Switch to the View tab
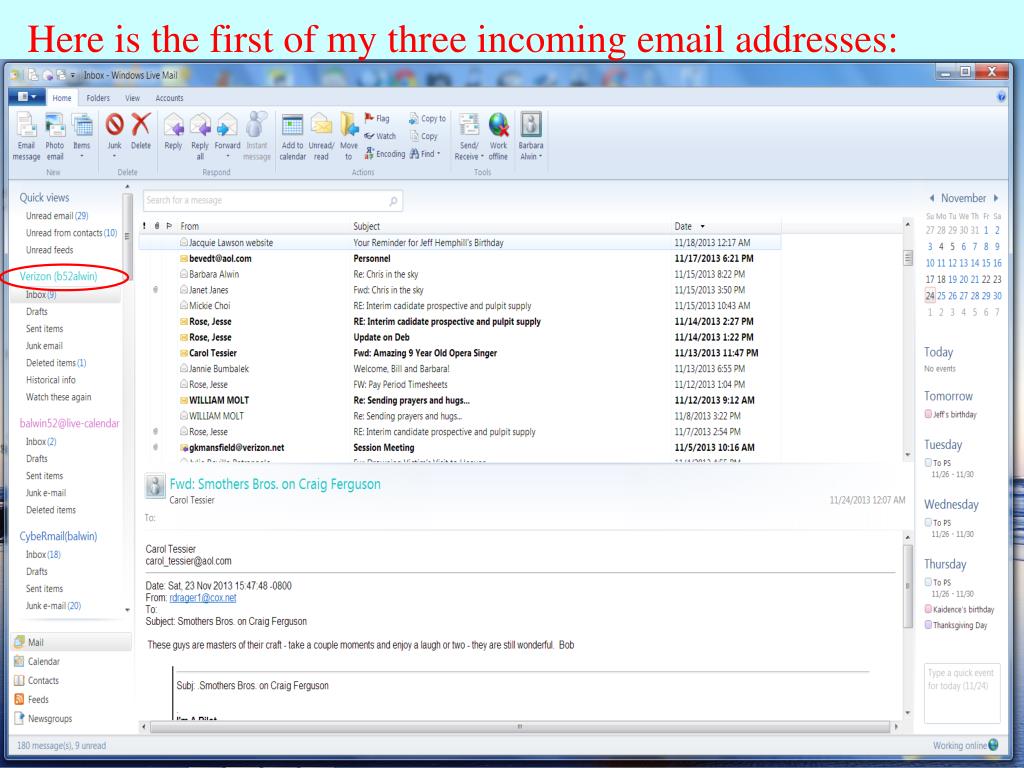This screenshot has width=1024, height=768. point(133,98)
